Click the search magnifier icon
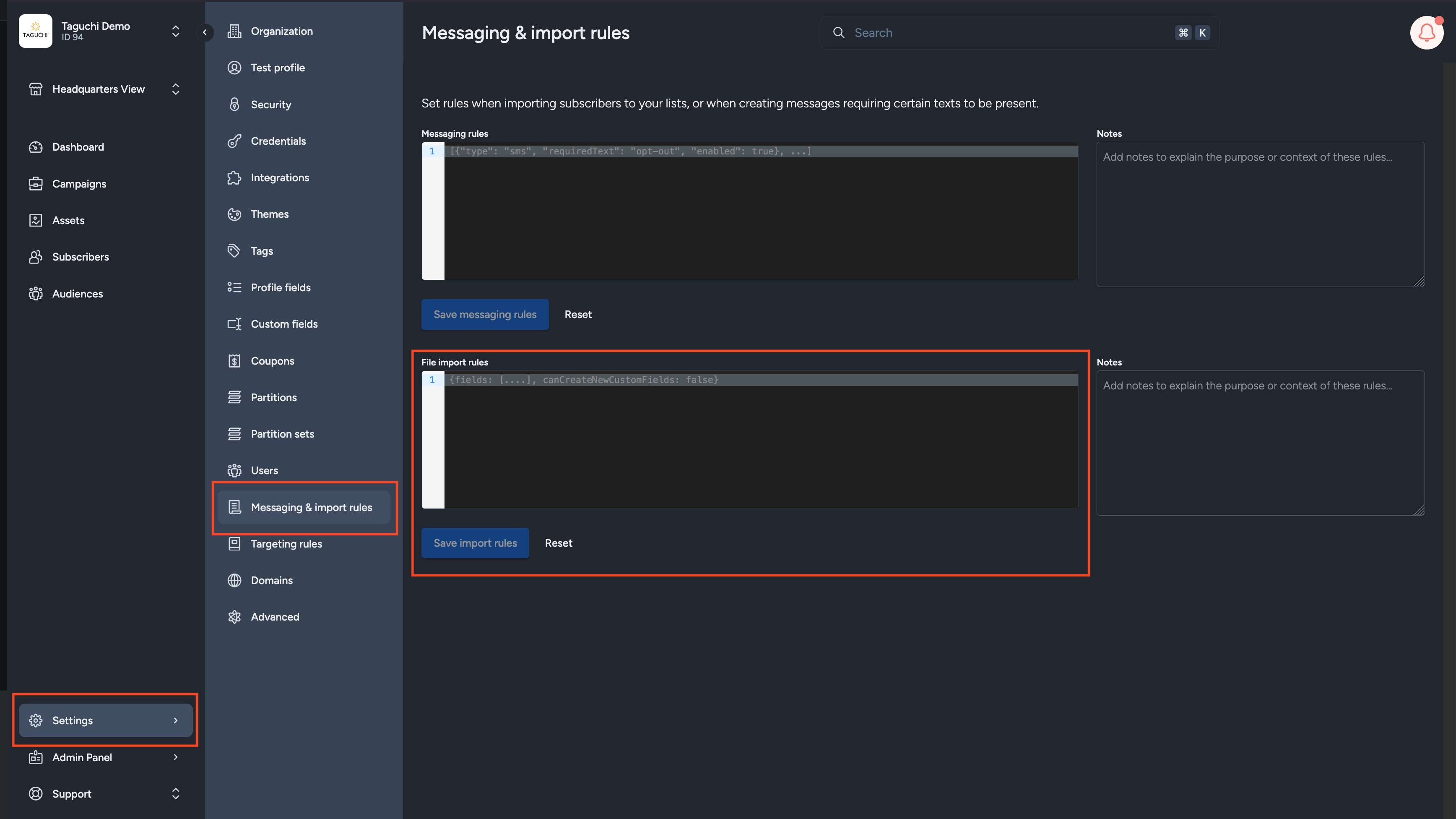 (x=839, y=33)
